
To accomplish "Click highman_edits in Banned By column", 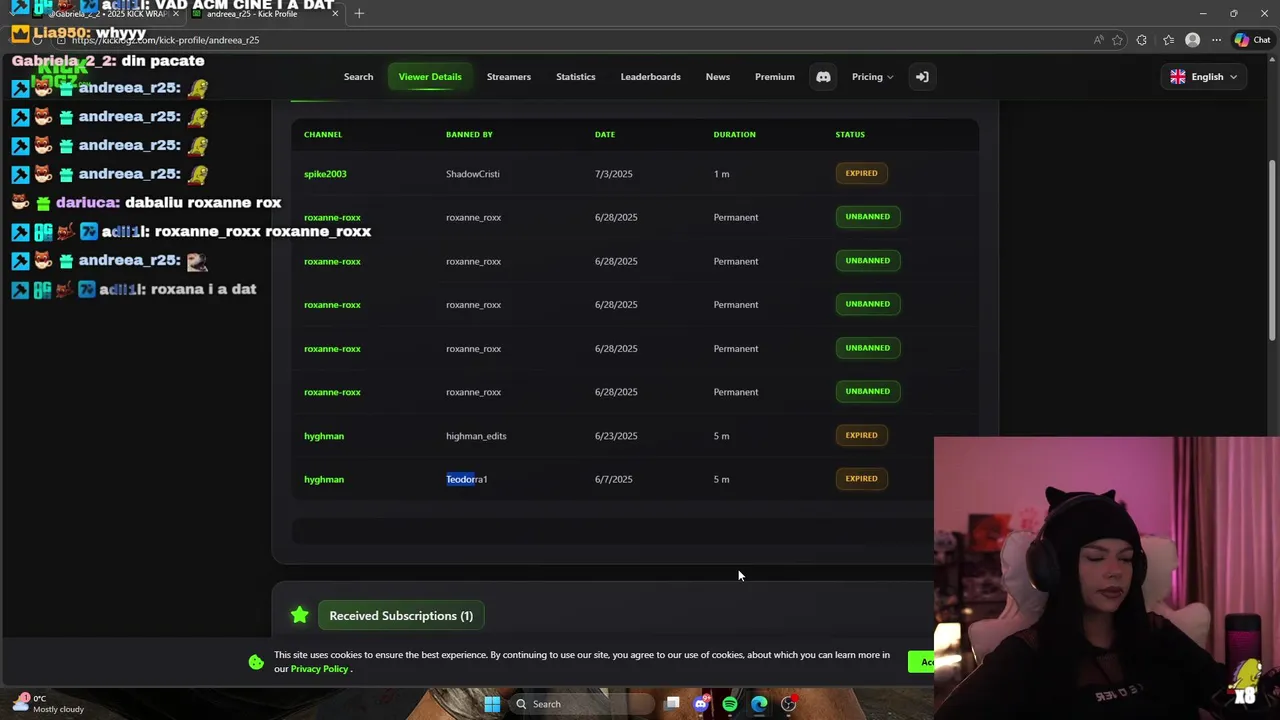I will click(476, 436).
